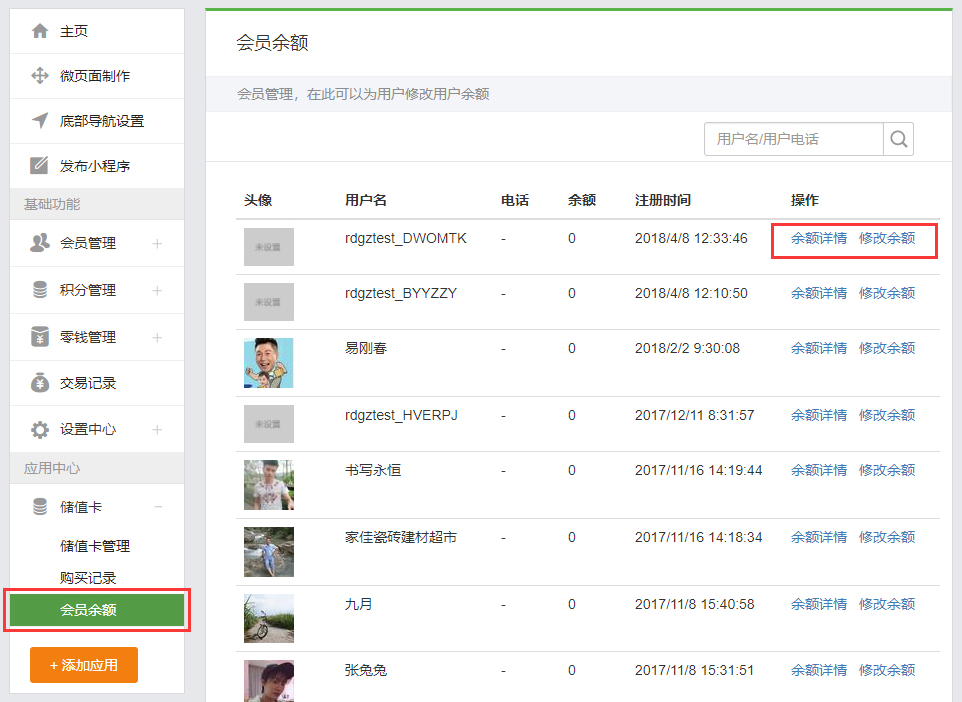Click 修改余额 for 易刚春
Viewport: 962px width, 702px height.
887,348
